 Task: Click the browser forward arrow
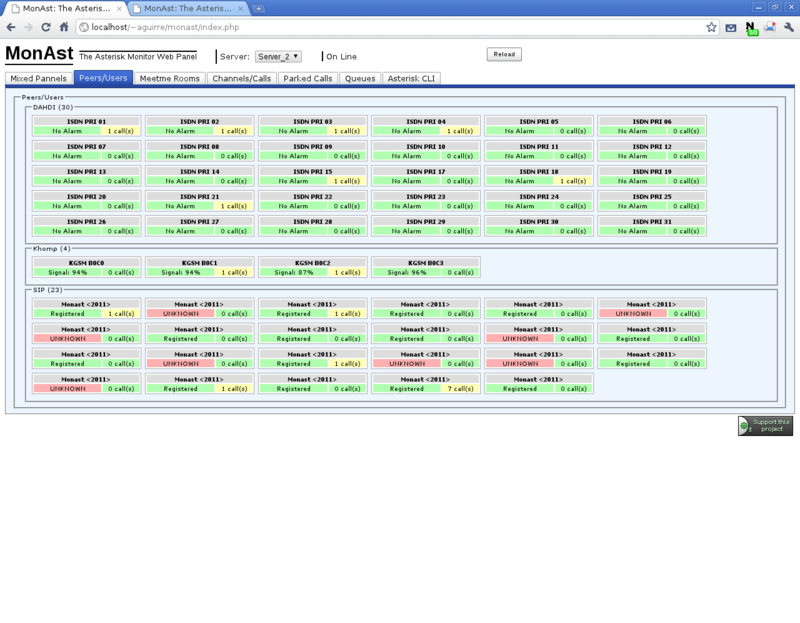(x=28, y=27)
